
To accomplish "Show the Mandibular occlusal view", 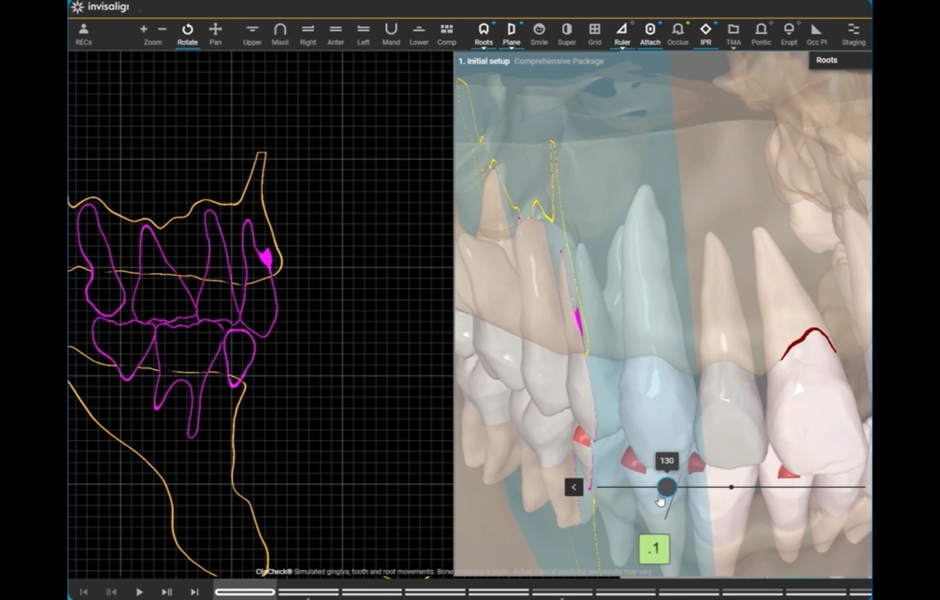I will click(391, 34).
